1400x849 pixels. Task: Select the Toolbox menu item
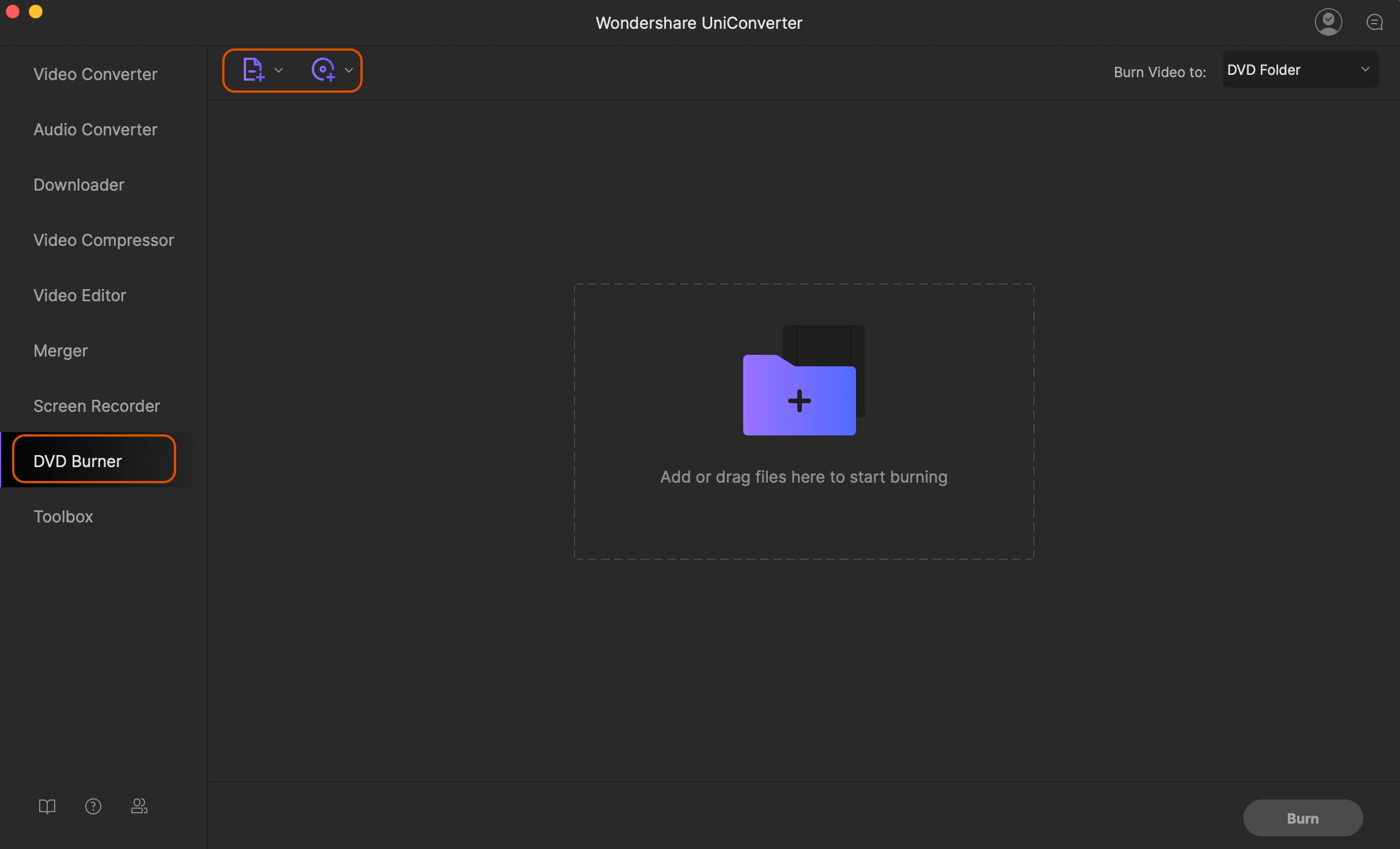coord(63,517)
